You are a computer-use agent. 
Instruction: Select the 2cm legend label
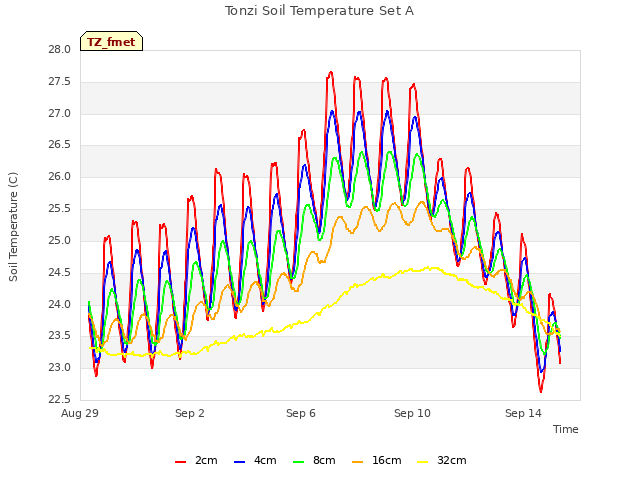[206, 460]
